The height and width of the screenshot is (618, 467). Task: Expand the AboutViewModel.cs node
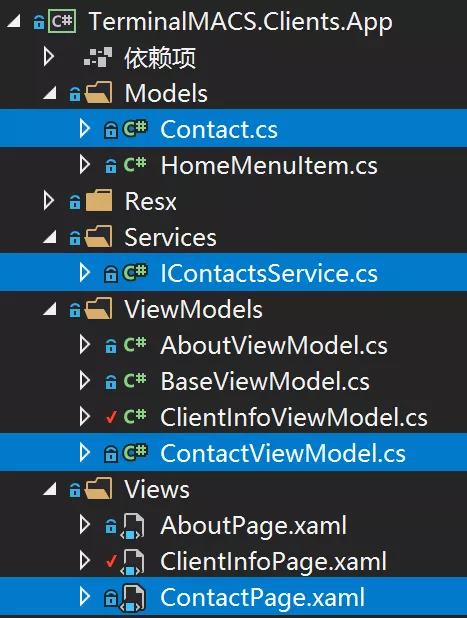[85, 345]
